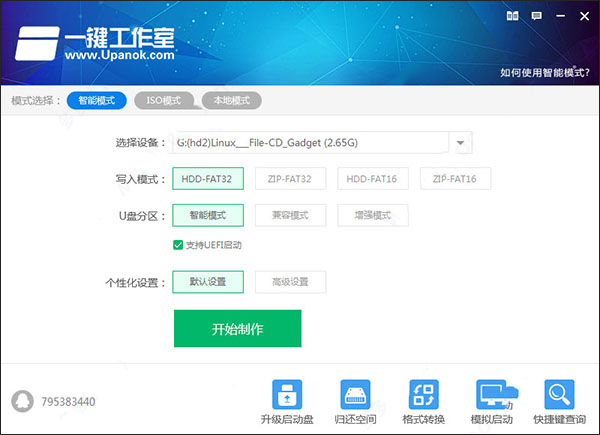
Task: Choose 增强模式 for U盘分区
Action: 373,215
